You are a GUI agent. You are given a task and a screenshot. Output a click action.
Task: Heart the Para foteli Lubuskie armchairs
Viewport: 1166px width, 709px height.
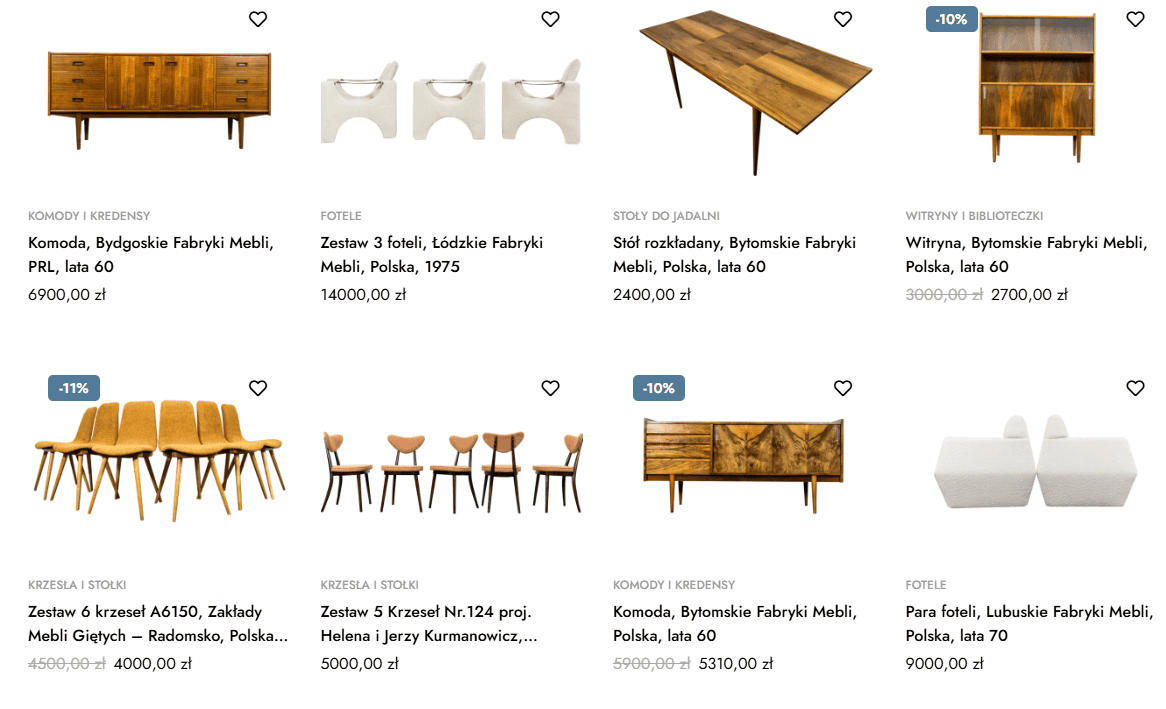(1135, 388)
